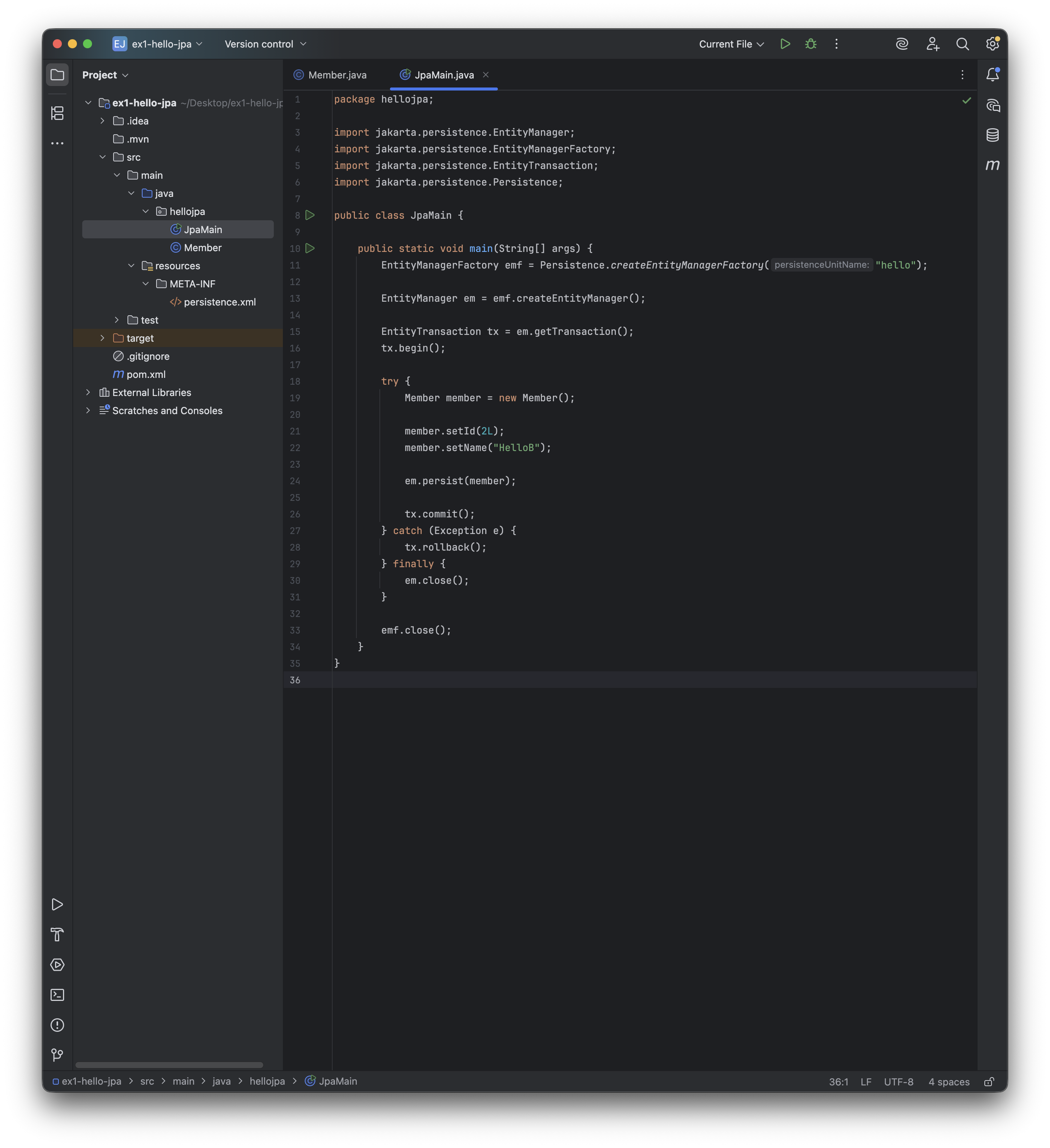Click the UTF-8 encoding in the status bar

pos(898,1081)
